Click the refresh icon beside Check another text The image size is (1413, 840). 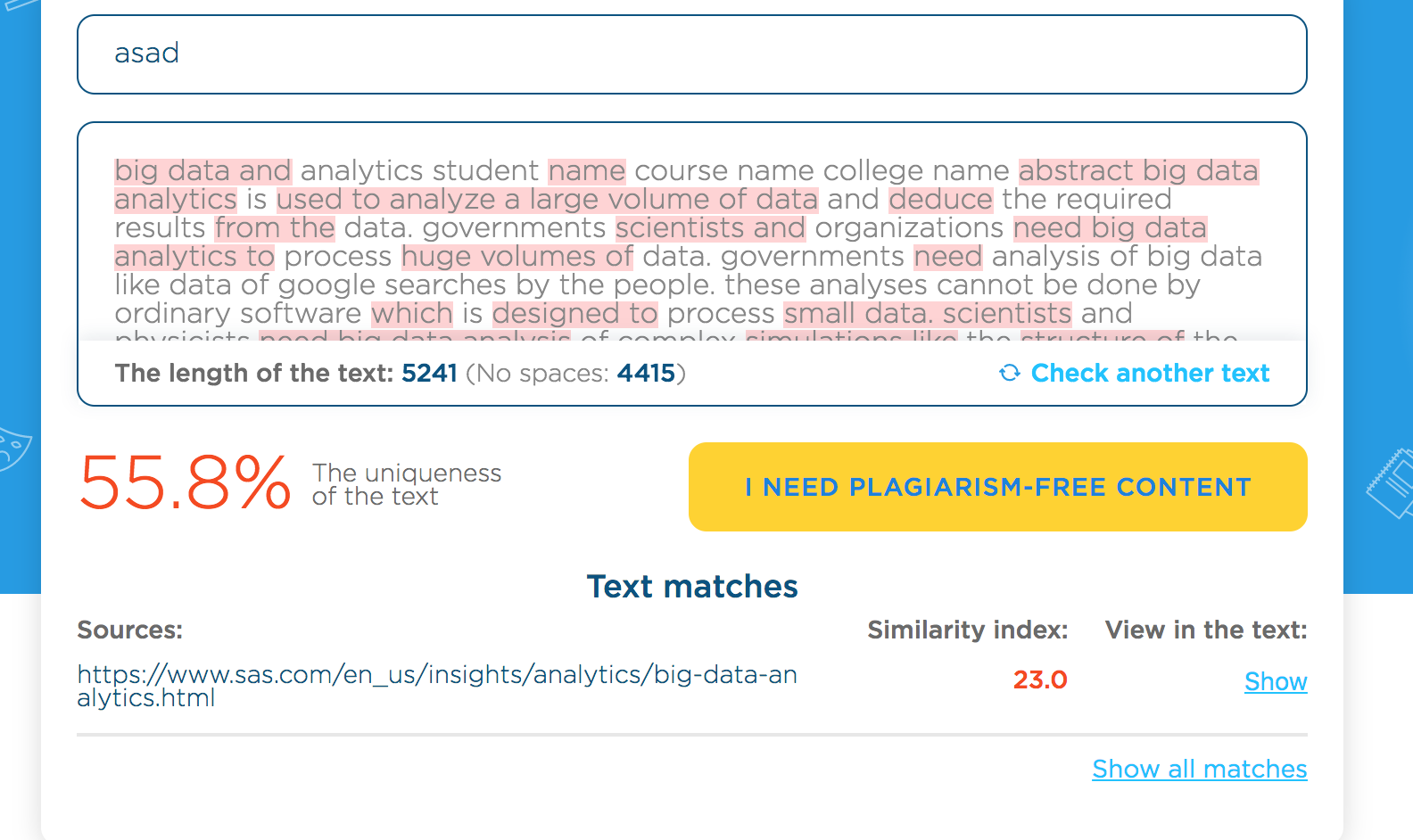coord(1009,373)
